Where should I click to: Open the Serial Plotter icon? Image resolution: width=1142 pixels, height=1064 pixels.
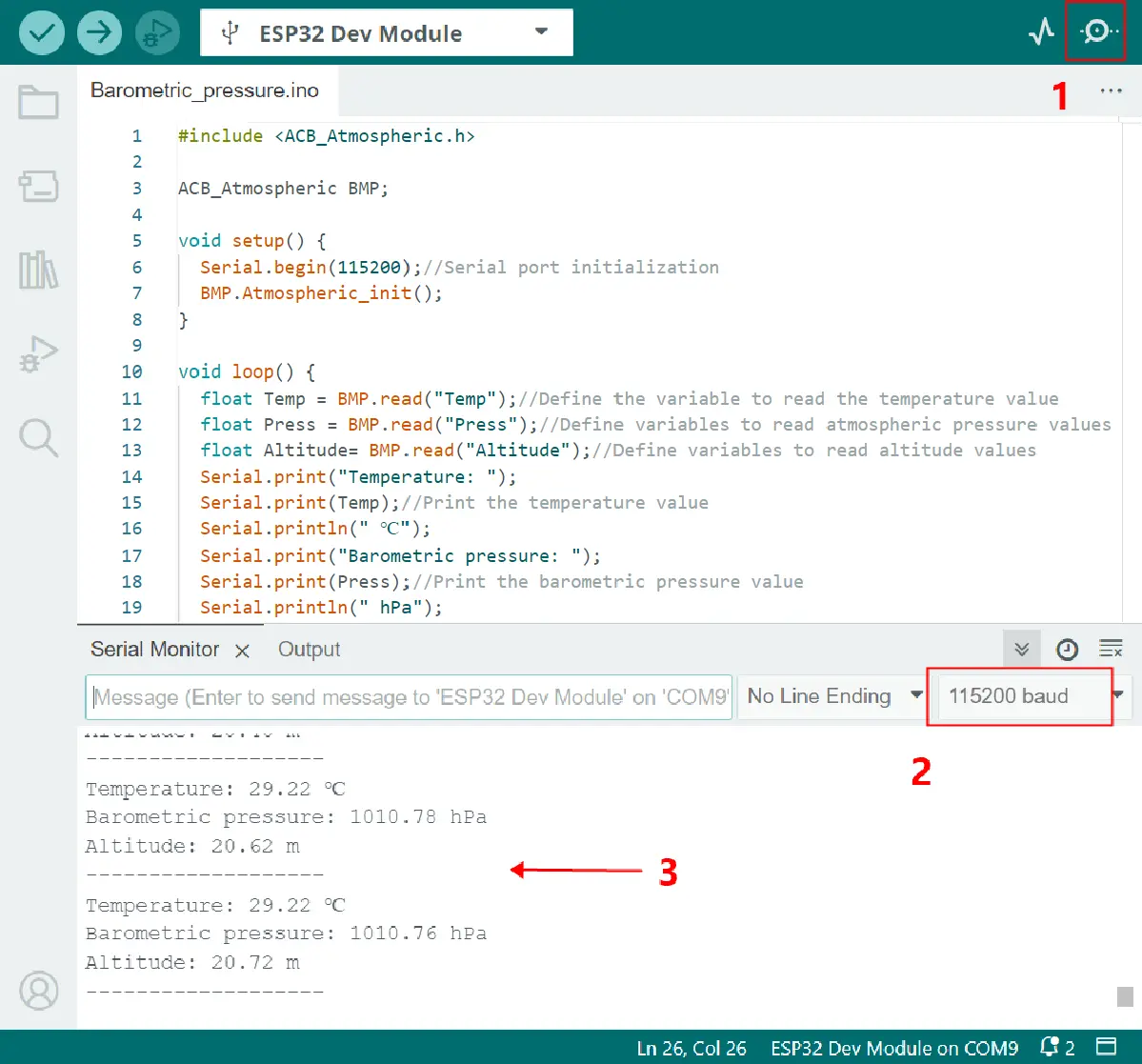pyautogui.click(x=1042, y=32)
